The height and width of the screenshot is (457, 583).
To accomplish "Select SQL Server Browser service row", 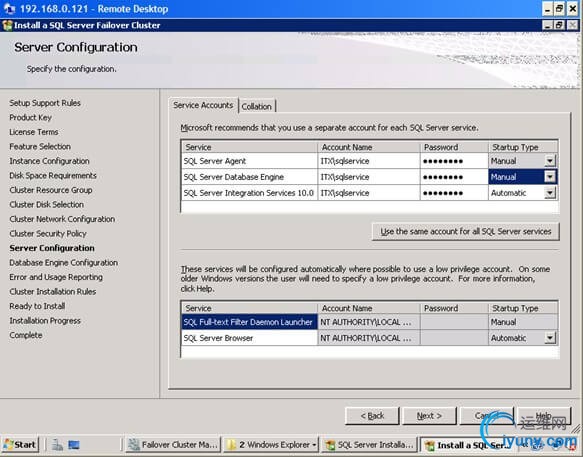I will [x=249, y=338].
